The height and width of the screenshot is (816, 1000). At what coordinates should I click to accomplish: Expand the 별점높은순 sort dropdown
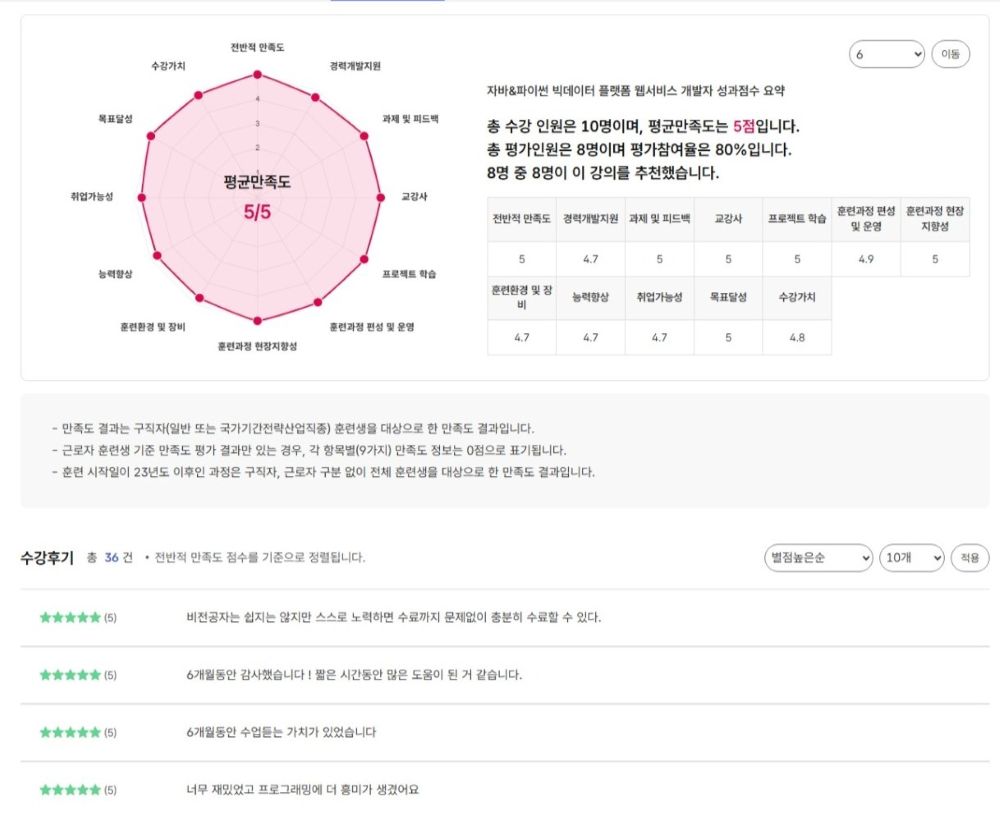pyautogui.click(x=817, y=557)
